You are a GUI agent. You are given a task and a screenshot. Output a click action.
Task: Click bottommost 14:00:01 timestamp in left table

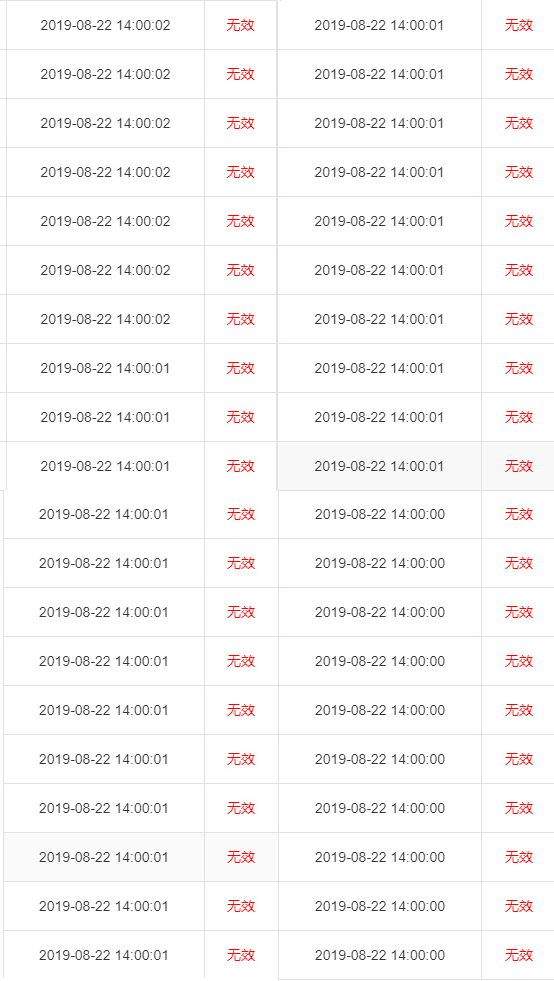(104, 955)
